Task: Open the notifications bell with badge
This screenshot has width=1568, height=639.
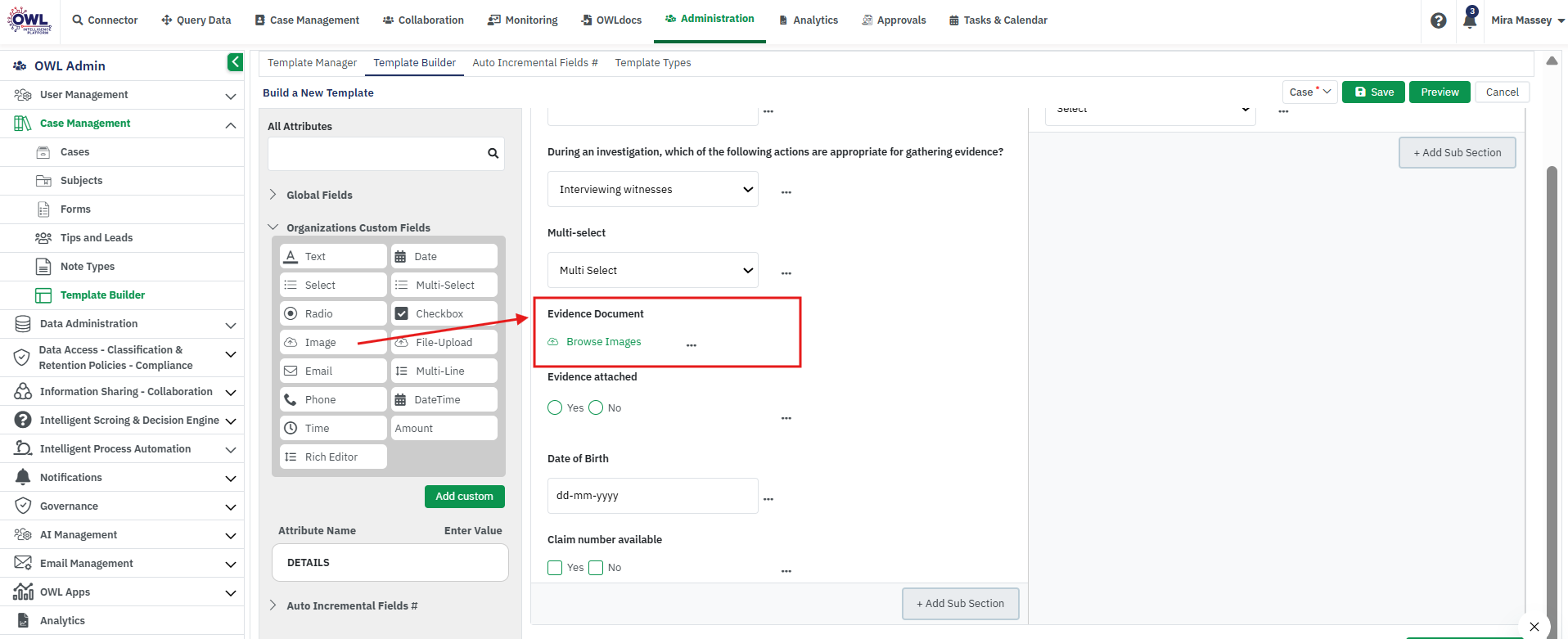Action: tap(1470, 19)
